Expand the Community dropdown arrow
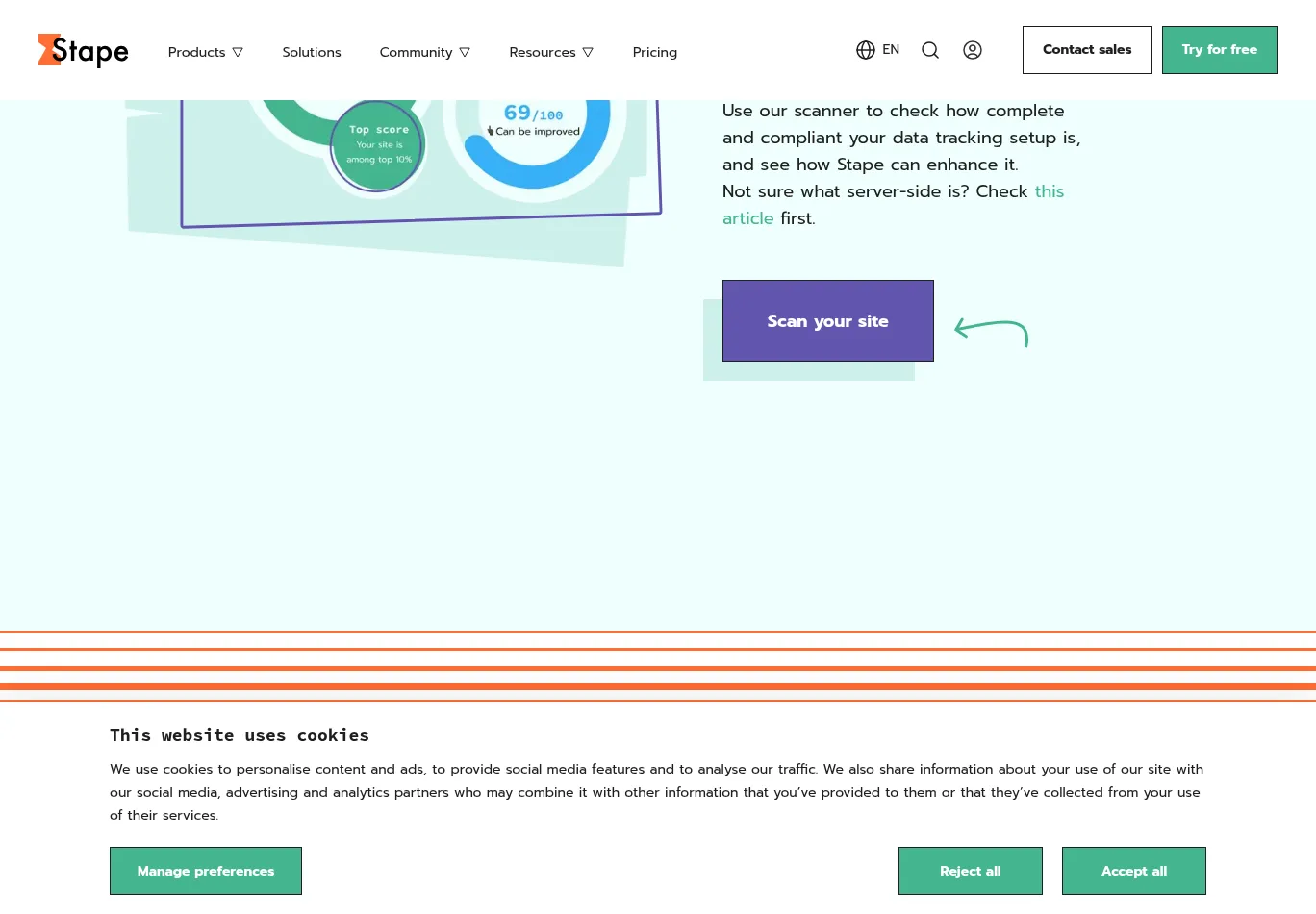The width and height of the screenshot is (1316, 914). (465, 52)
